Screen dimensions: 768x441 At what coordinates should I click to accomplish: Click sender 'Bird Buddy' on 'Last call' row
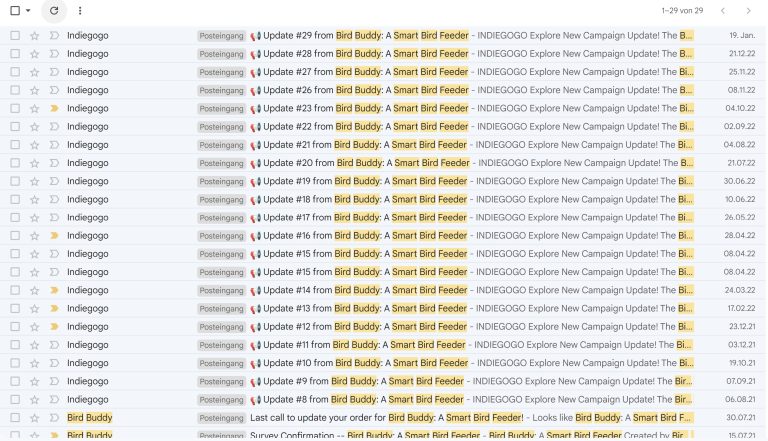coord(90,417)
